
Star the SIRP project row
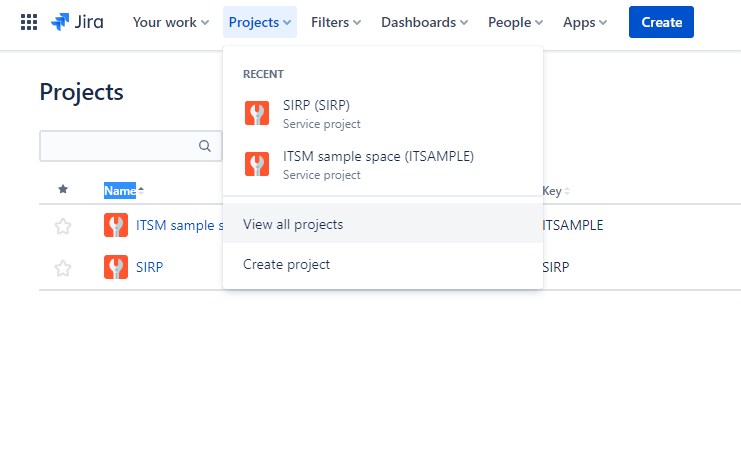click(x=63, y=268)
